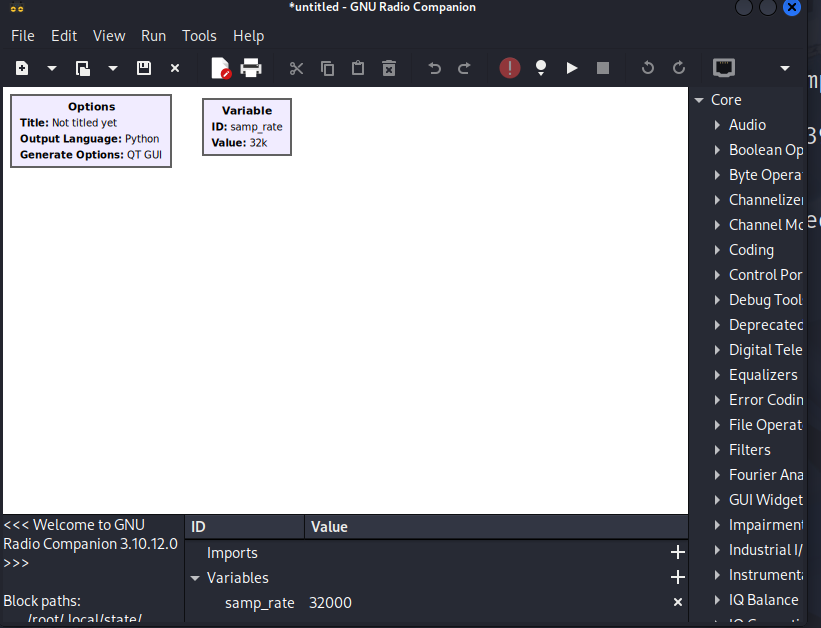Expand the Deprecated category
The image size is (821, 628).
pos(717,325)
